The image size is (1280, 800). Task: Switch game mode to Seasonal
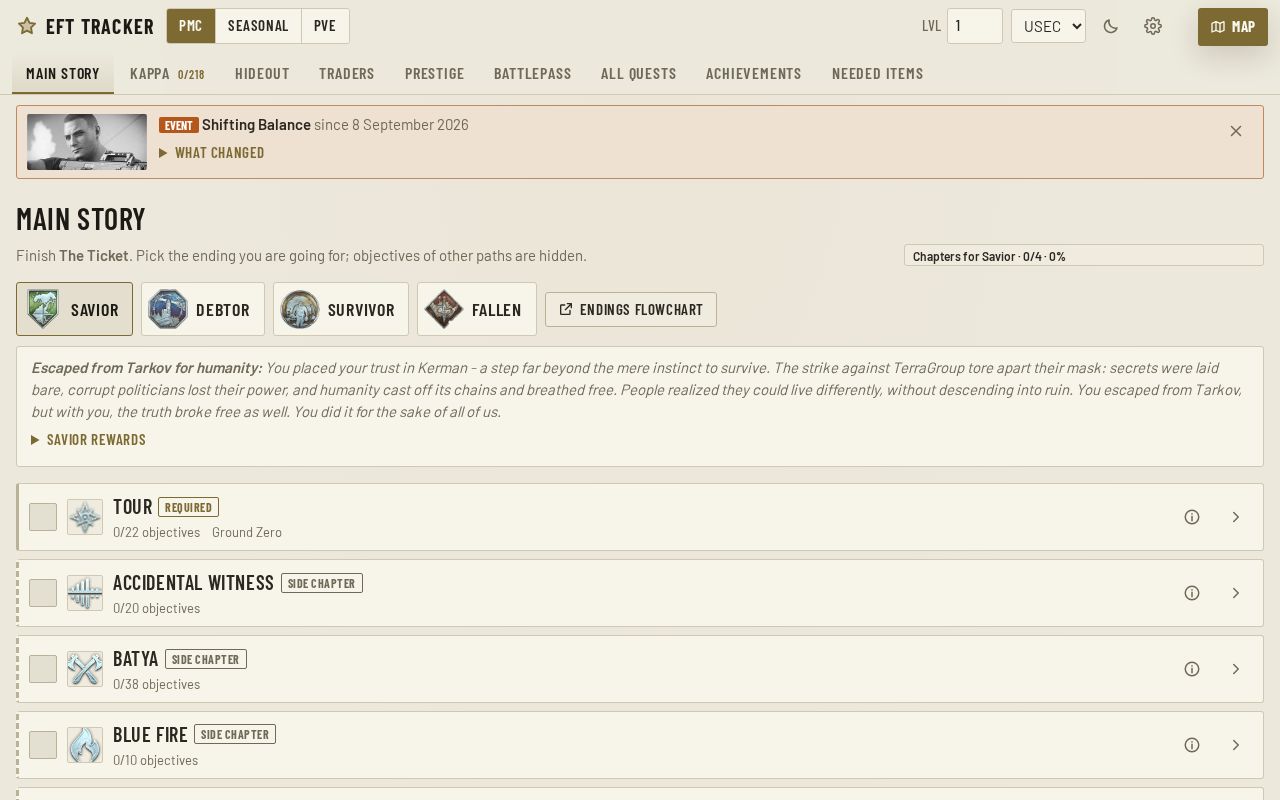coord(258,26)
